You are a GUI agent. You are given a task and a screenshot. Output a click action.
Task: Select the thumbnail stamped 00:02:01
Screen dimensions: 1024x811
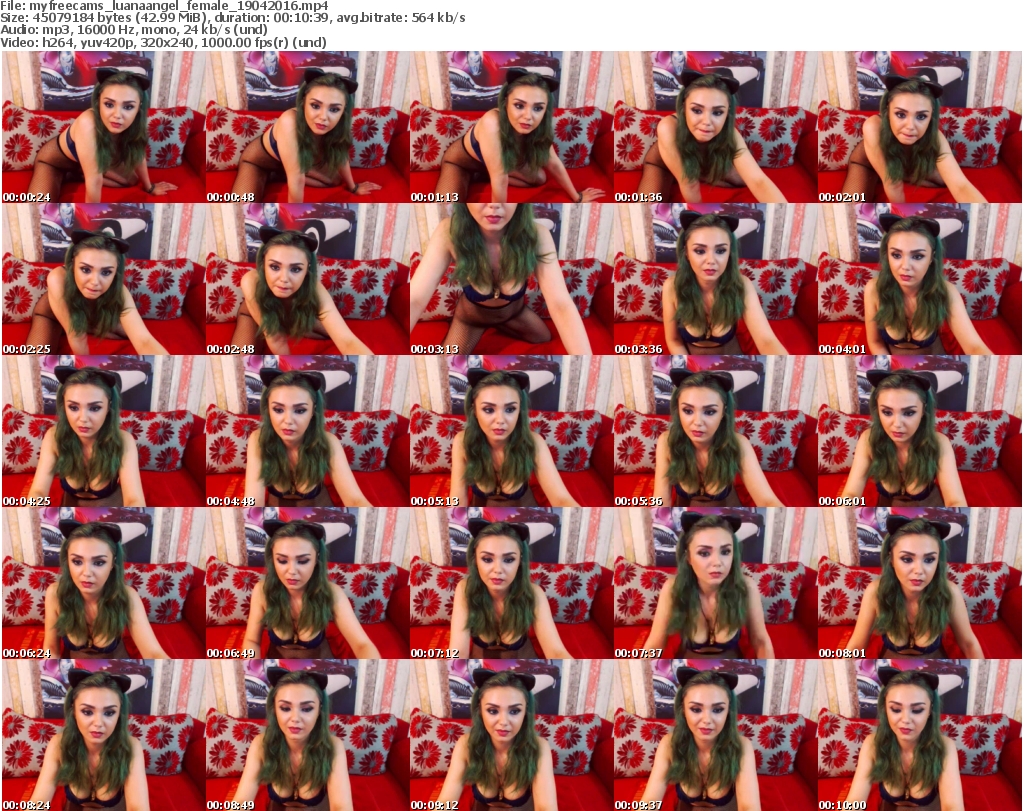(920, 127)
